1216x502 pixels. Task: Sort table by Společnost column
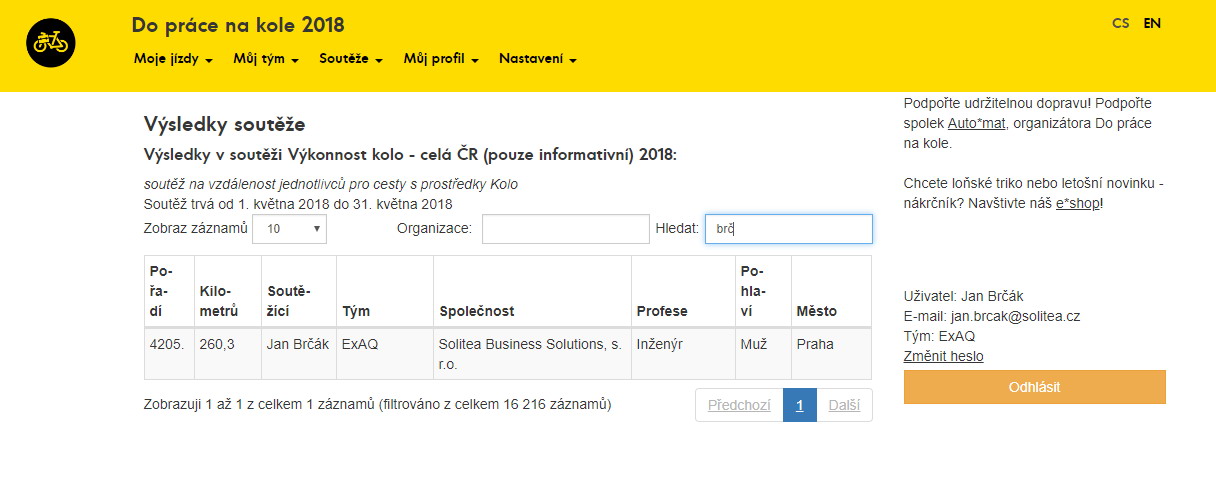[x=533, y=291]
